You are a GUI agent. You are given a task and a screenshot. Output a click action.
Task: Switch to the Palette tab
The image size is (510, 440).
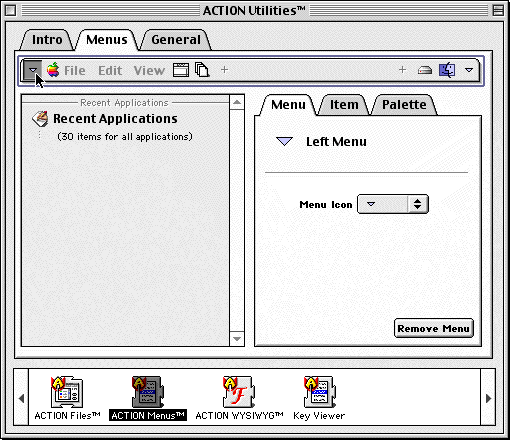pos(404,105)
